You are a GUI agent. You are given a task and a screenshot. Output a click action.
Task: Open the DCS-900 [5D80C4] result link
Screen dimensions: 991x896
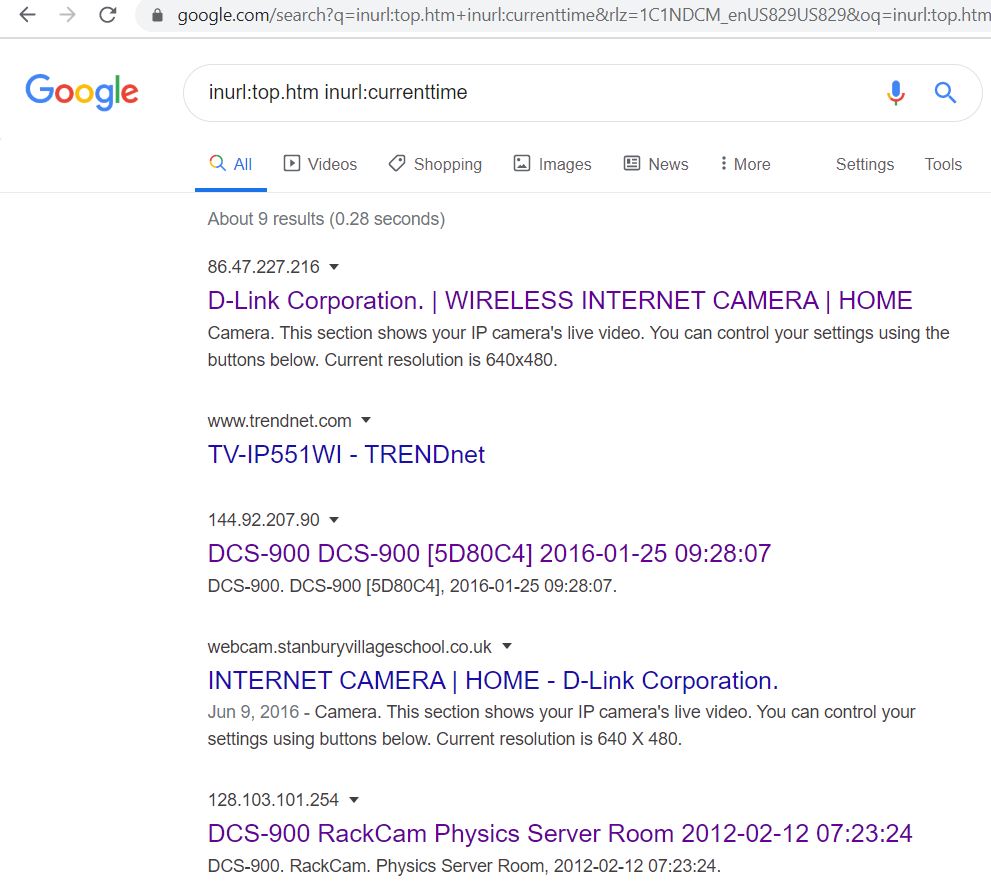(489, 554)
